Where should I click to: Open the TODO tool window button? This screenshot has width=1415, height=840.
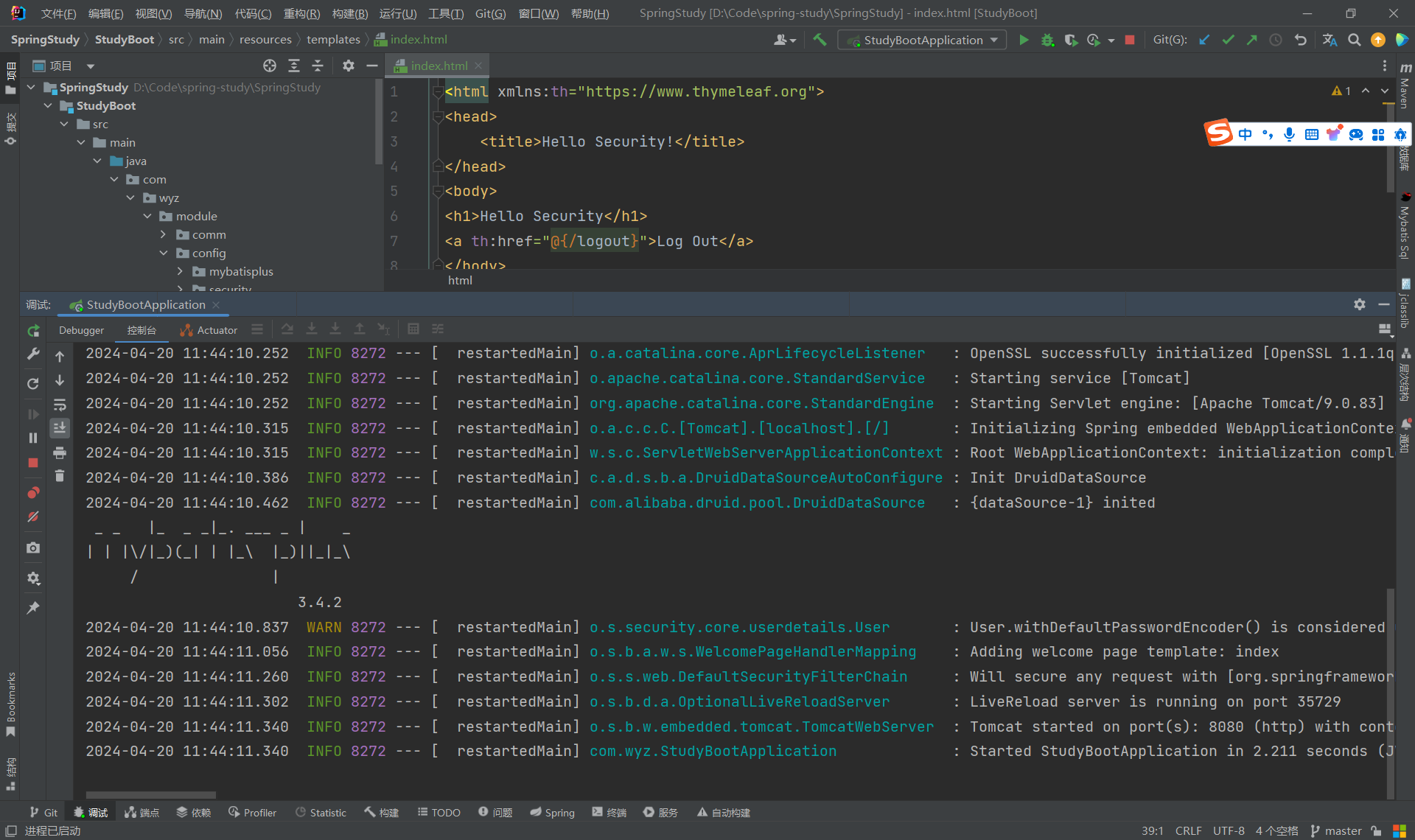coord(439,812)
